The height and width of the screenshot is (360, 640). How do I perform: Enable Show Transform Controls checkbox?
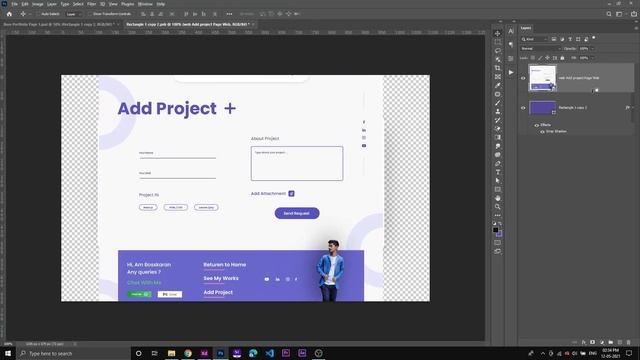click(90, 14)
